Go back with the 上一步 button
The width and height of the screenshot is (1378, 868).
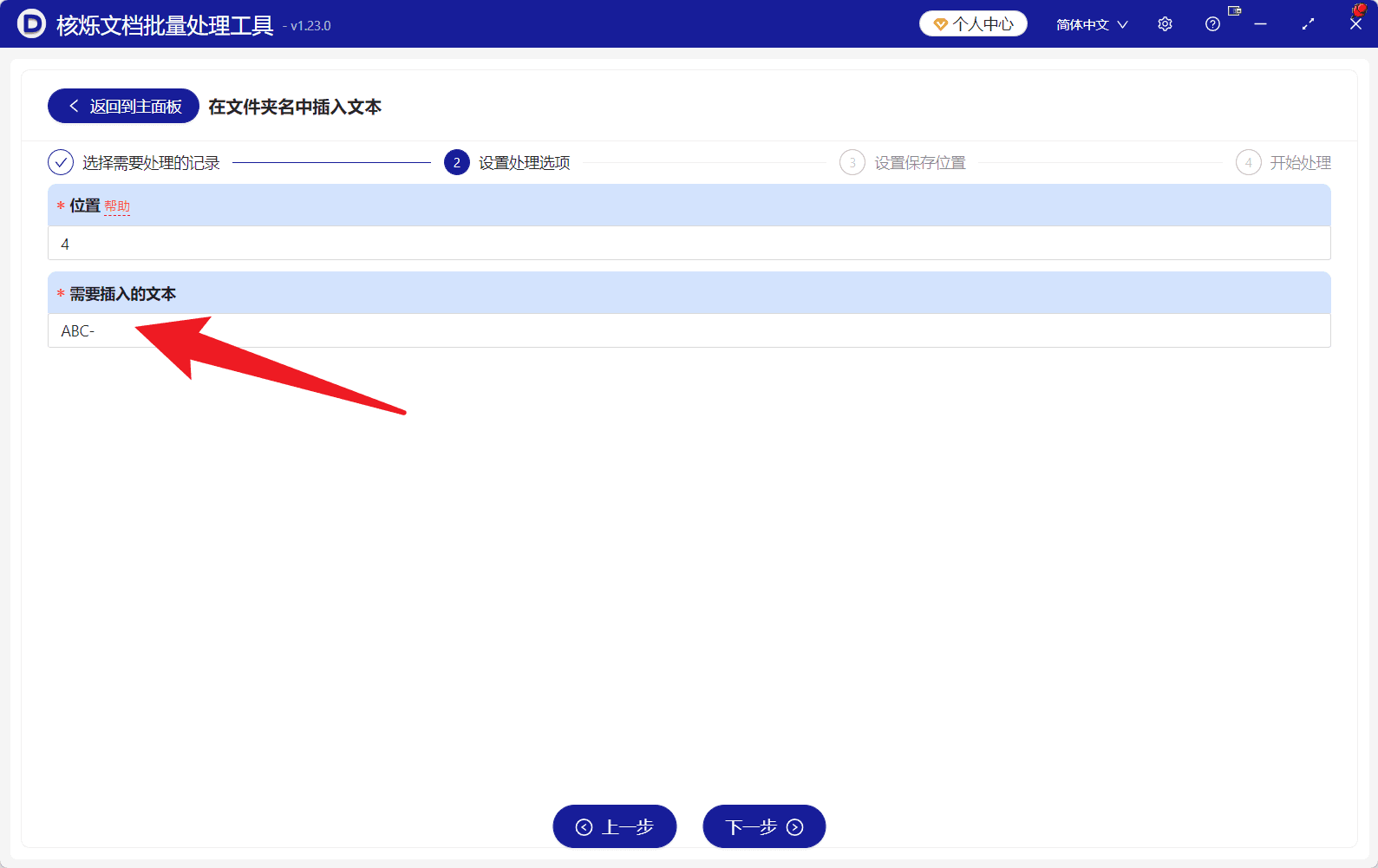[x=615, y=826]
